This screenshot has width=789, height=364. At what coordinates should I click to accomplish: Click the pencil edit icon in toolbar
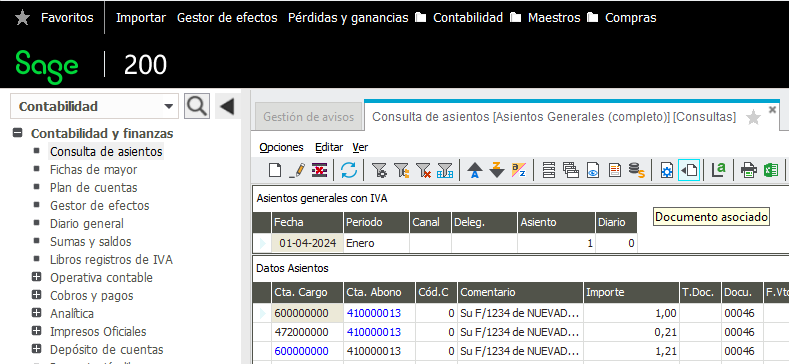pos(297,170)
